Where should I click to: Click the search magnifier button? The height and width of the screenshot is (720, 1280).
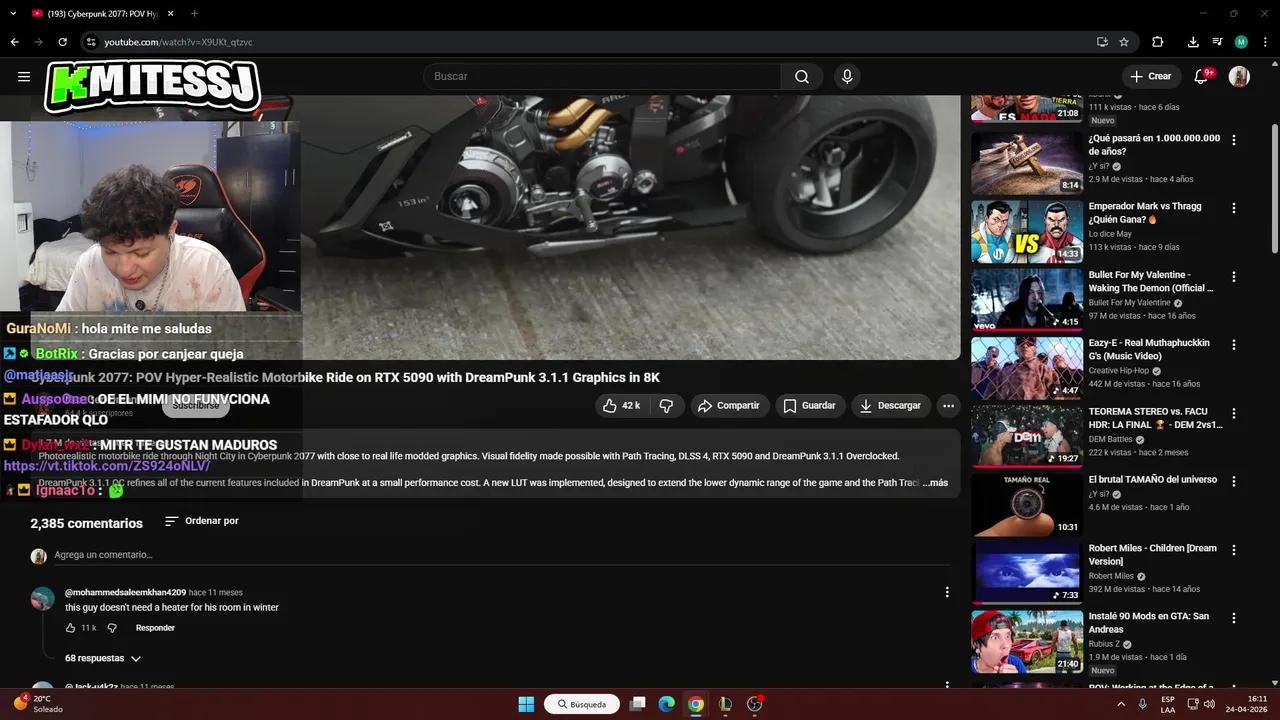[802, 76]
